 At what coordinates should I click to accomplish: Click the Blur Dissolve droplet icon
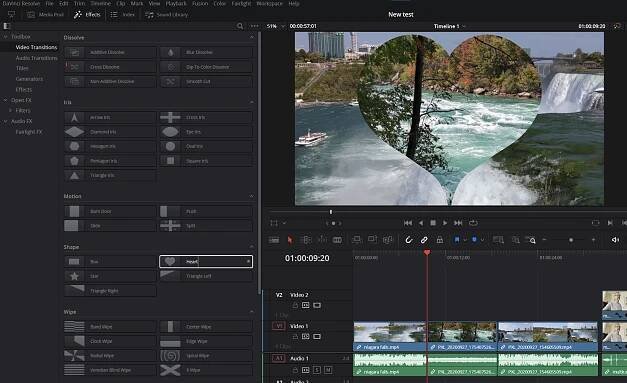tap(171, 52)
